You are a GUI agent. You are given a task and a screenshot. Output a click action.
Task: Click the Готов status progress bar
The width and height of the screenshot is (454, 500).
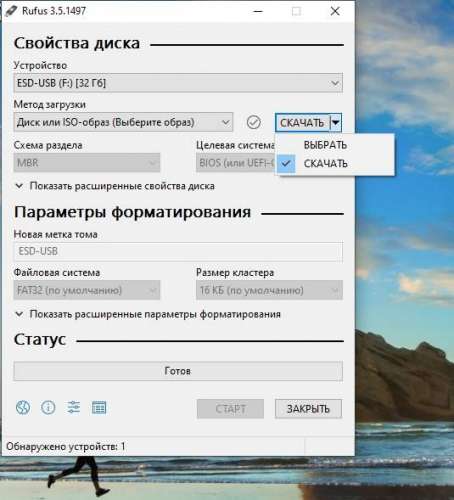(x=178, y=371)
